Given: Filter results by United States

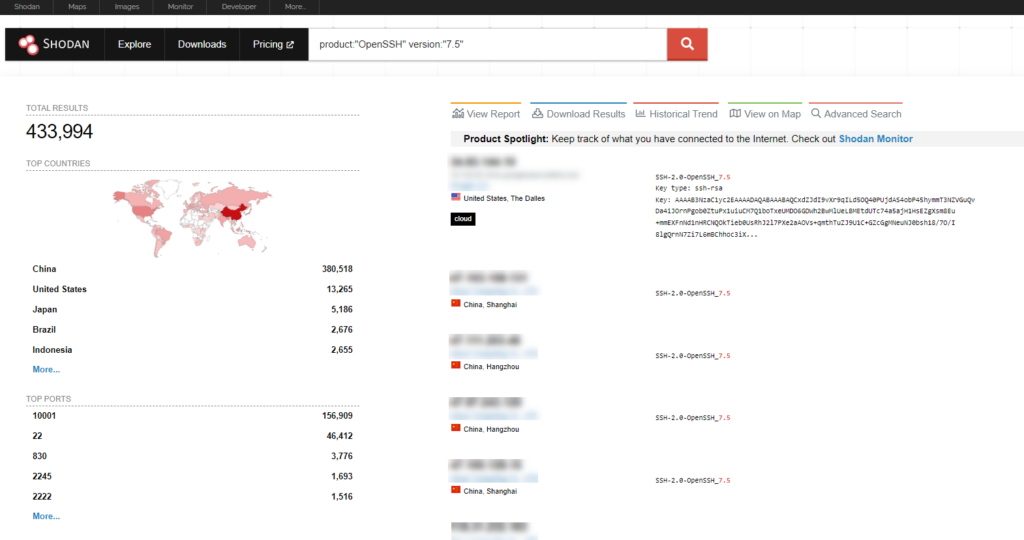Looking at the screenshot, I should tap(59, 289).
